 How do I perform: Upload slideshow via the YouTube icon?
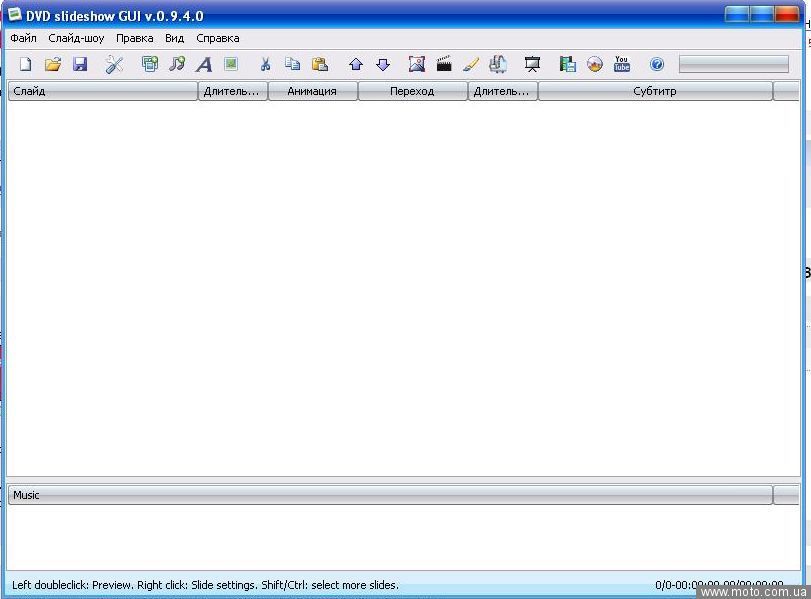tap(622, 64)
